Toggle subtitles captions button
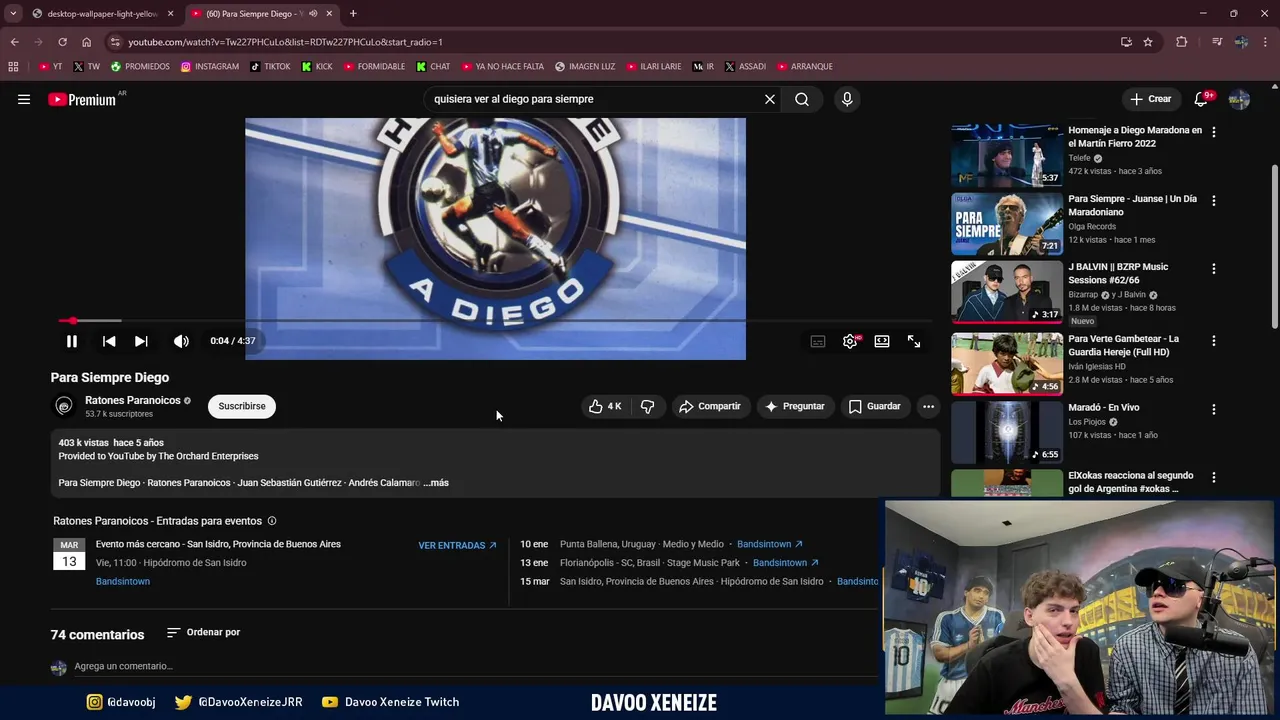The height and width of the screenshot is (720, 1280). 818,341
